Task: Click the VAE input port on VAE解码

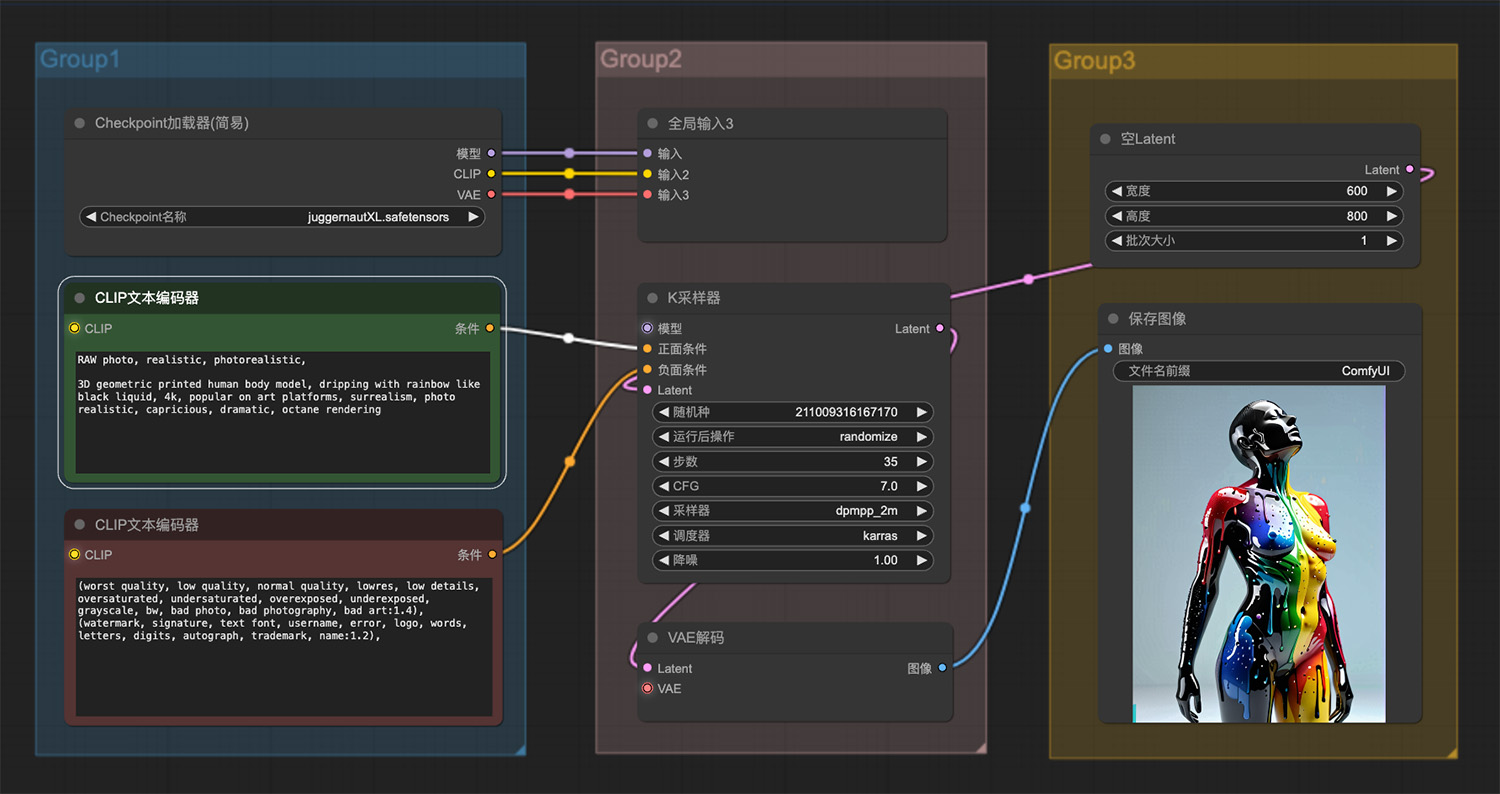Action: [x=647, y=688]
